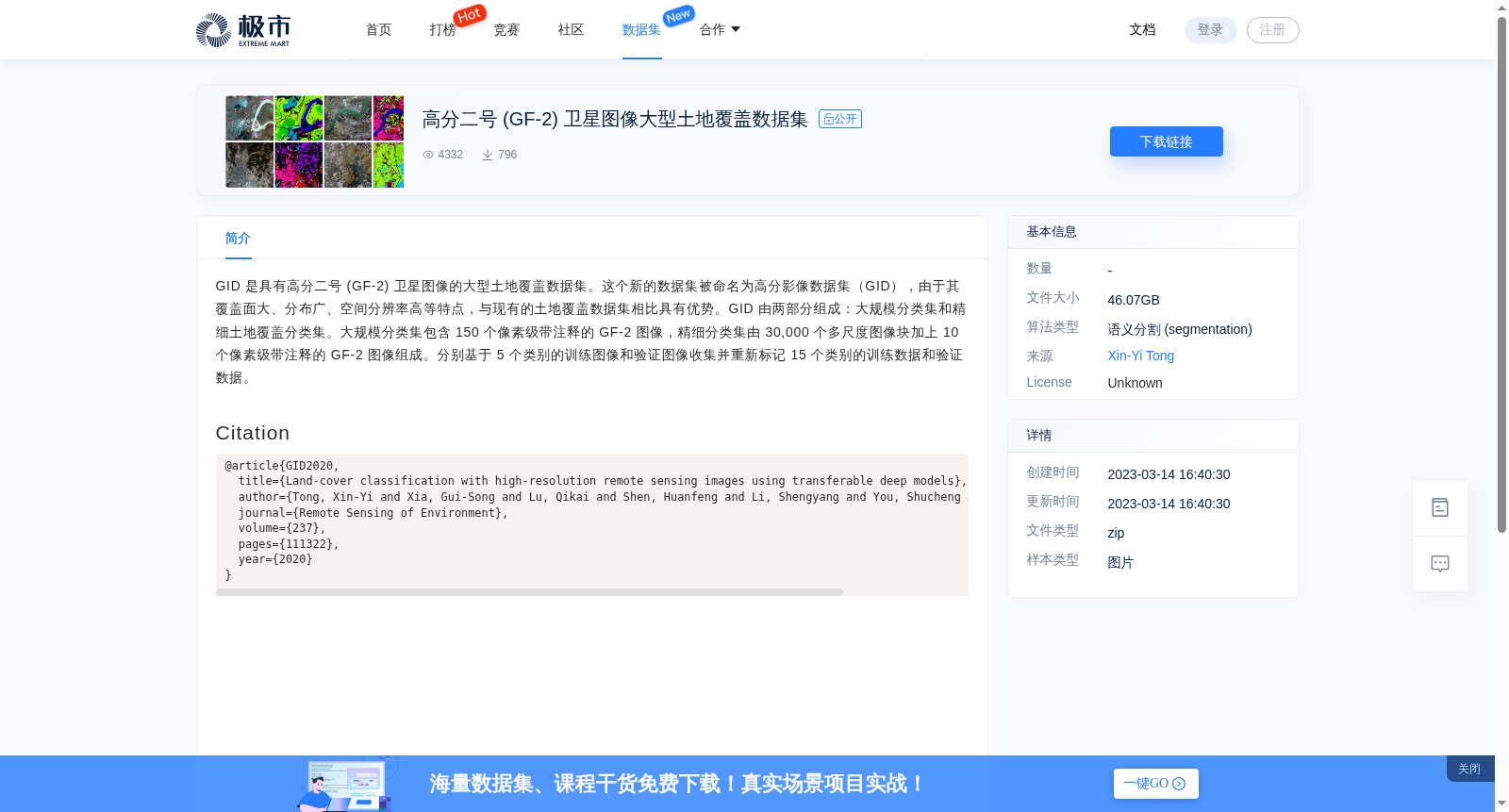Open the 文档 documentation link
The image size is (1509, 812).
click(1142, 30)
